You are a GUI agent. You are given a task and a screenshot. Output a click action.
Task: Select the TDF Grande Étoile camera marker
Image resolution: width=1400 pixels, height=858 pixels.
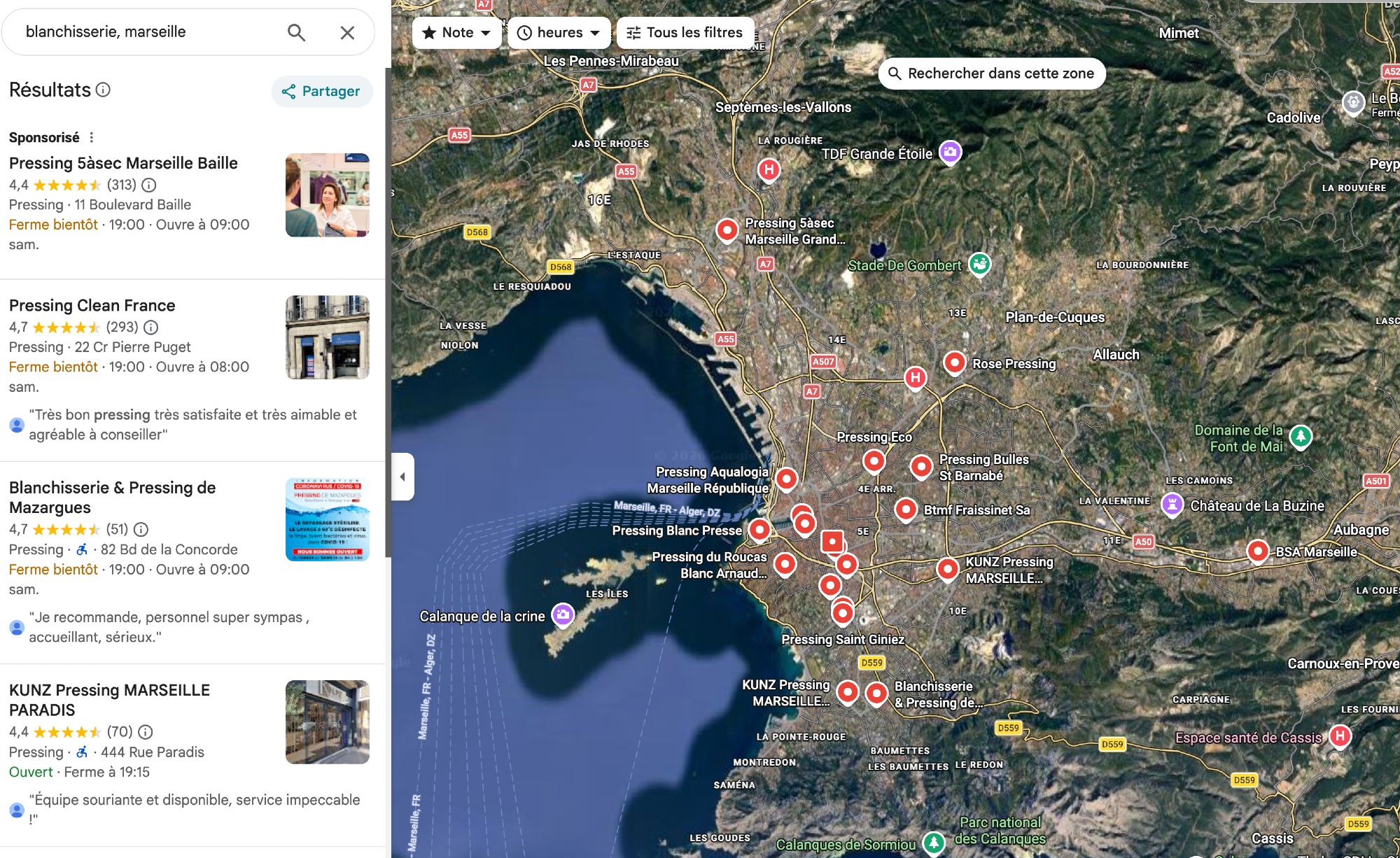tap(950, 152)
